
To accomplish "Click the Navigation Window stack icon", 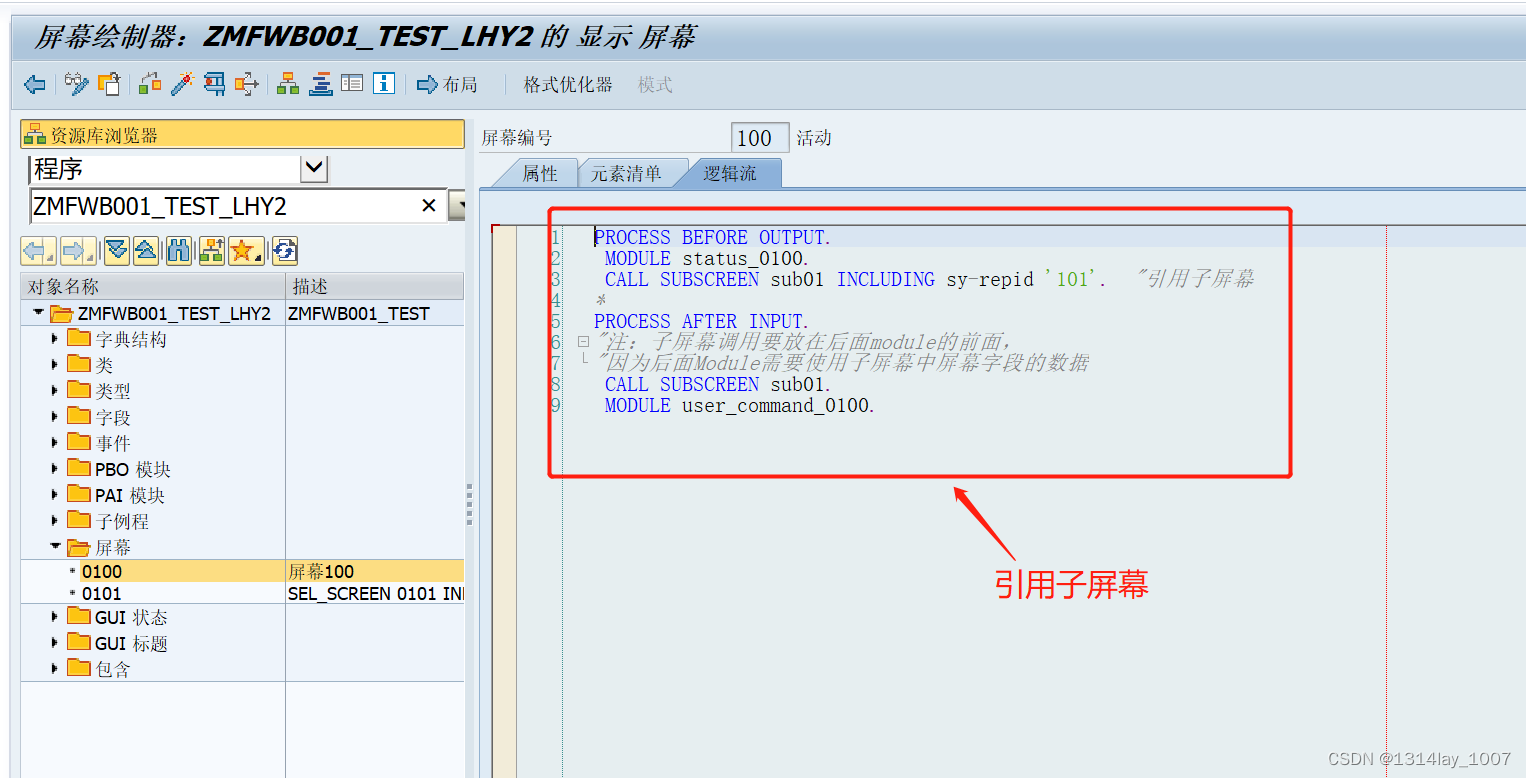I will 320,84.
